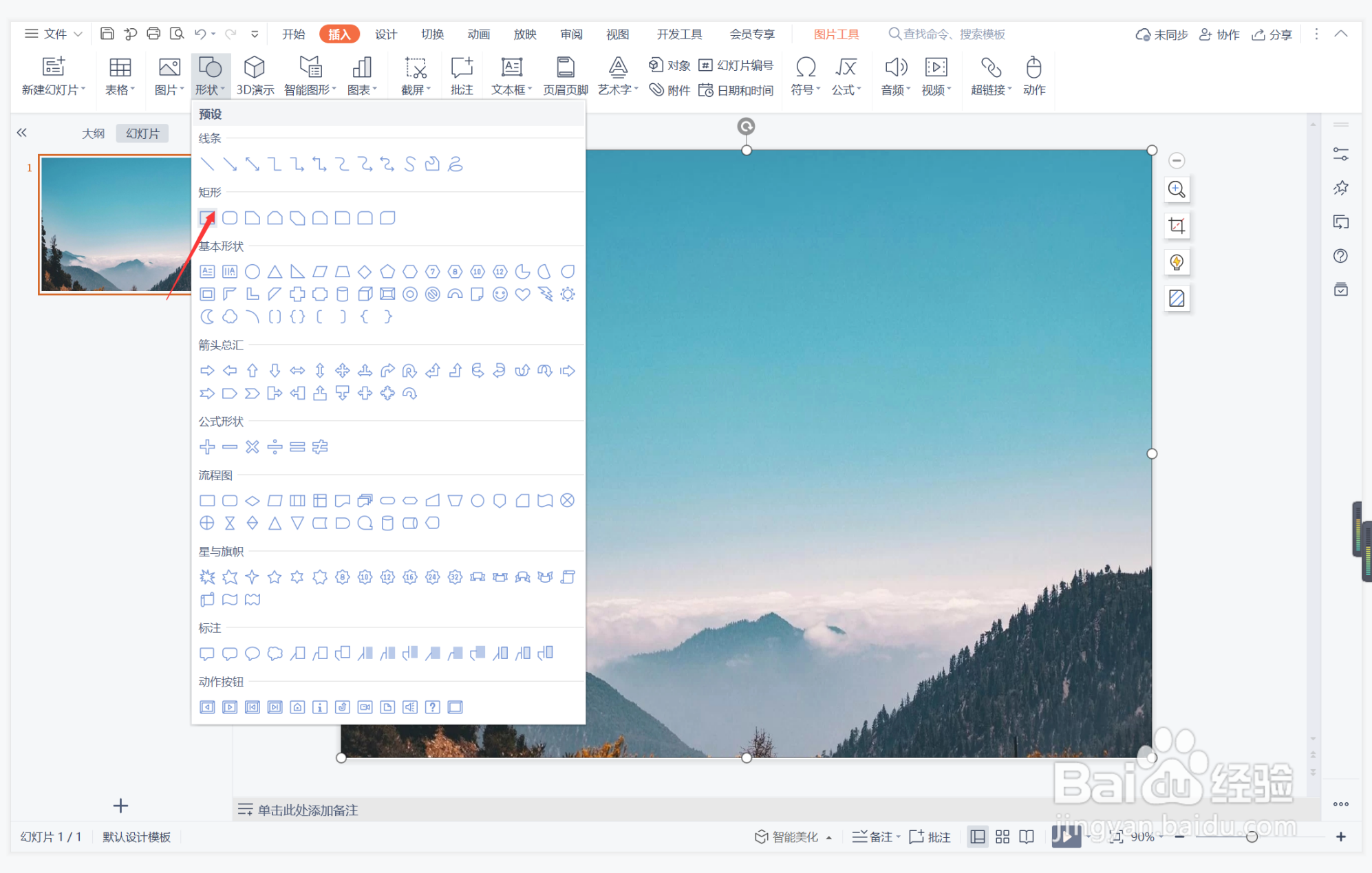Select the rectangle shape in the 矩形 section
Viewport: 1372px width, 873px height.
pos(207,218)
